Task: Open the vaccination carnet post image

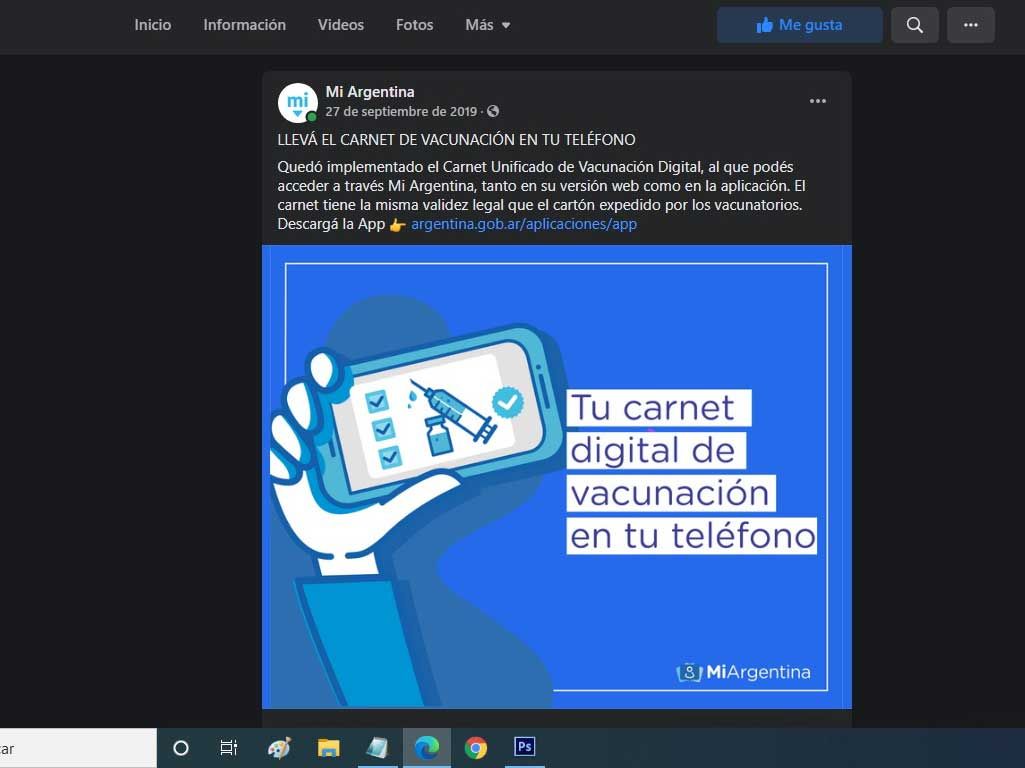Action: pyautogui.click(x=557, y=477)
